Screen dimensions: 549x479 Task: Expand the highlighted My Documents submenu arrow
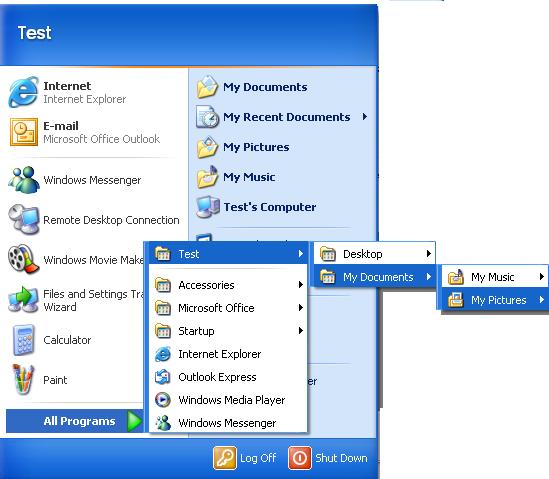point(429,277)
